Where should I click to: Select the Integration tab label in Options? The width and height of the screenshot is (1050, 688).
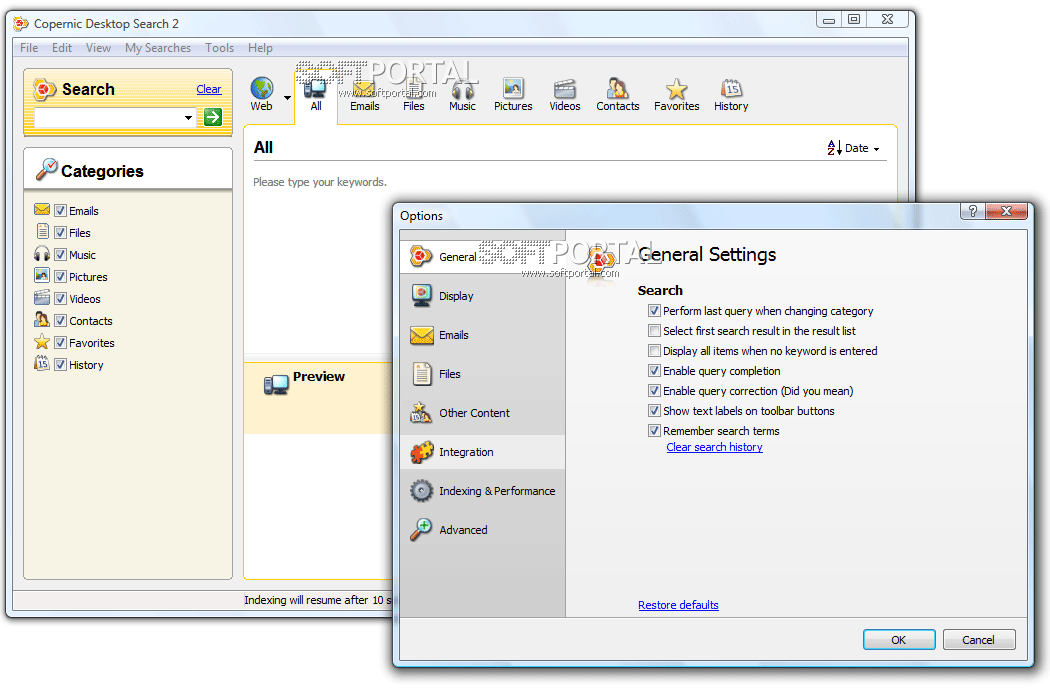466,452
